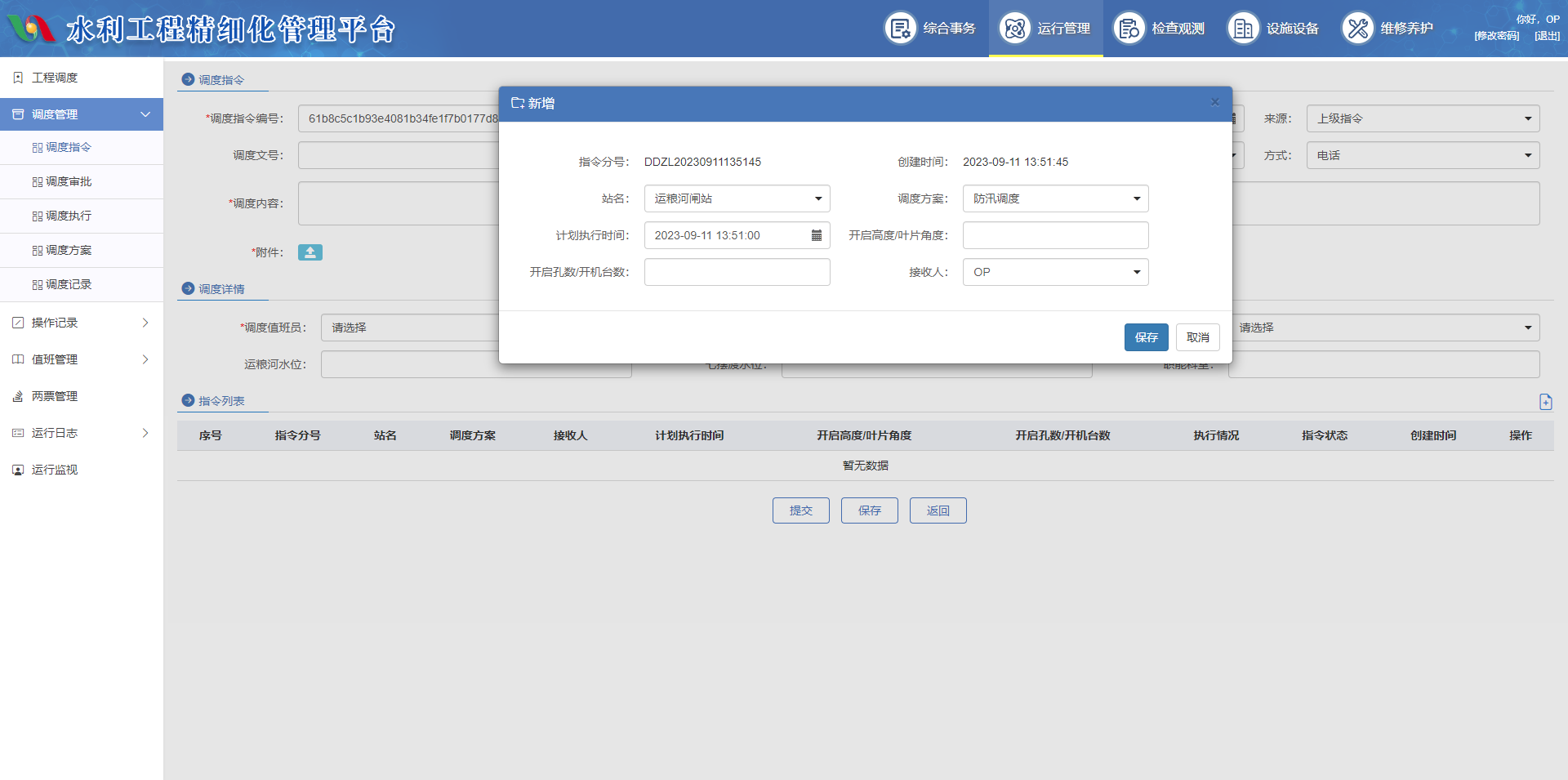Screen dimensions: 1568x780
Task: Click 取消 to cancel the dialog
Action: (x=1197, y=337)
